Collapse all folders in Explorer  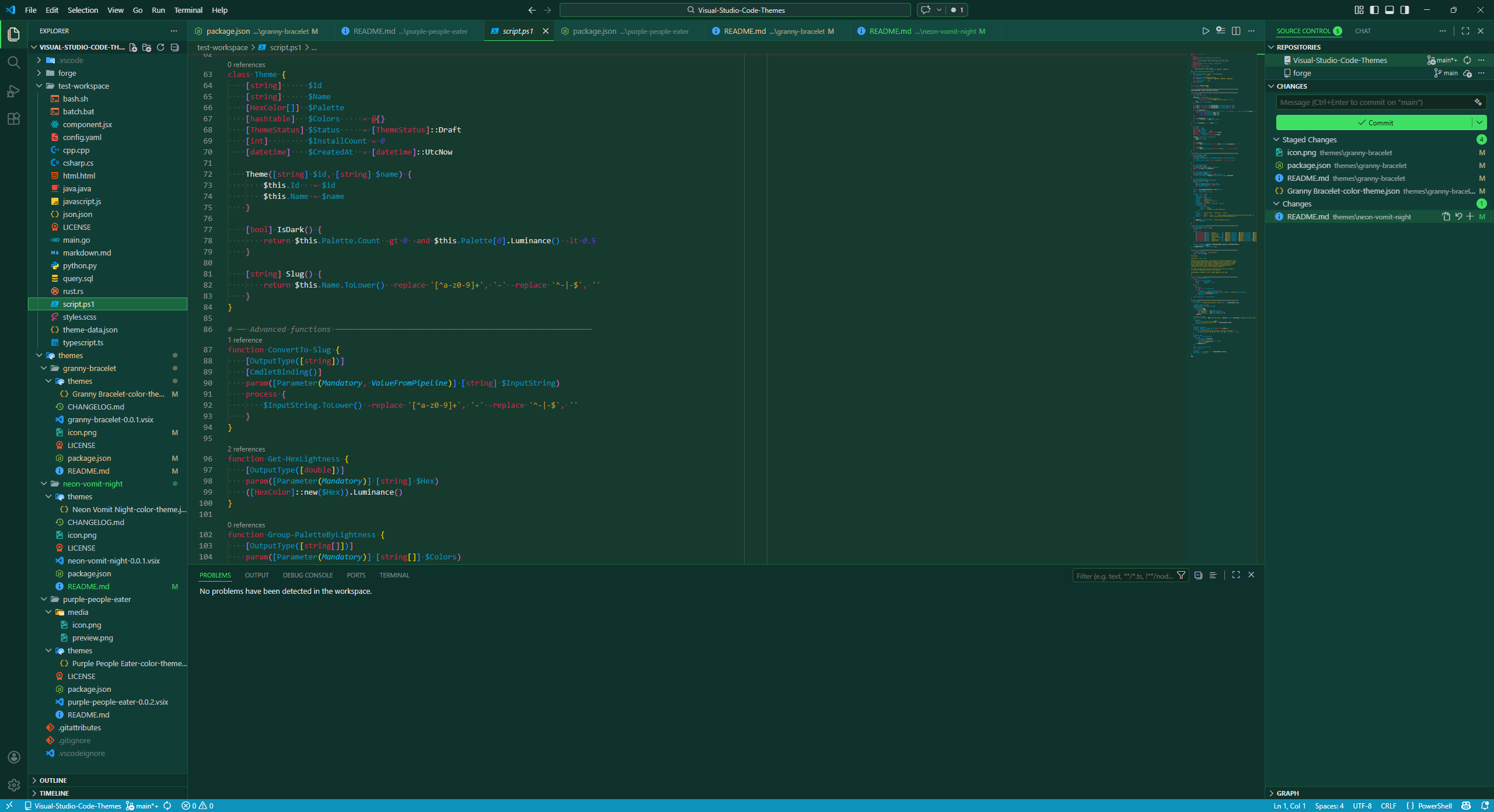pyautogui.click(x=174, y=47)
